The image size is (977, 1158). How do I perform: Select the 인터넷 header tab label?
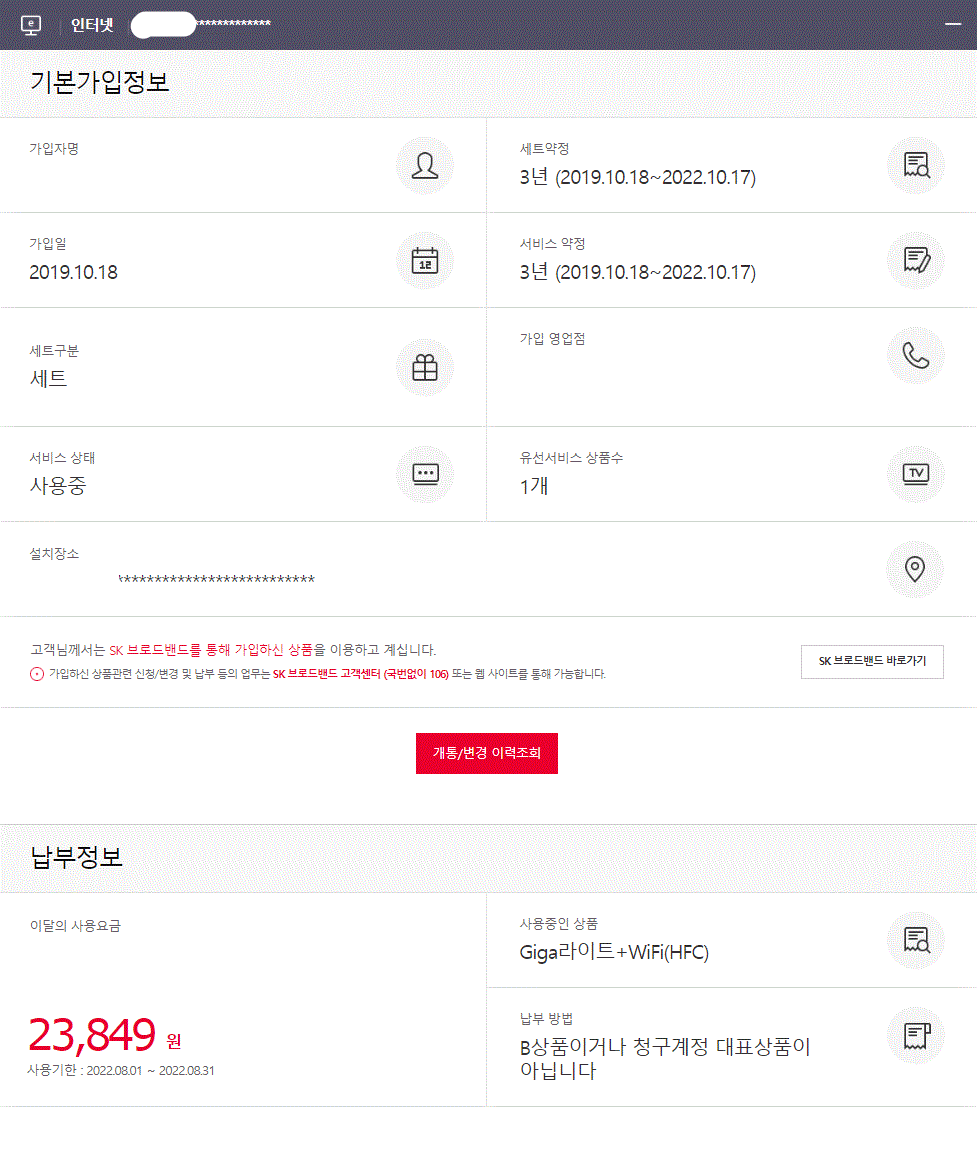pos(92,25)
